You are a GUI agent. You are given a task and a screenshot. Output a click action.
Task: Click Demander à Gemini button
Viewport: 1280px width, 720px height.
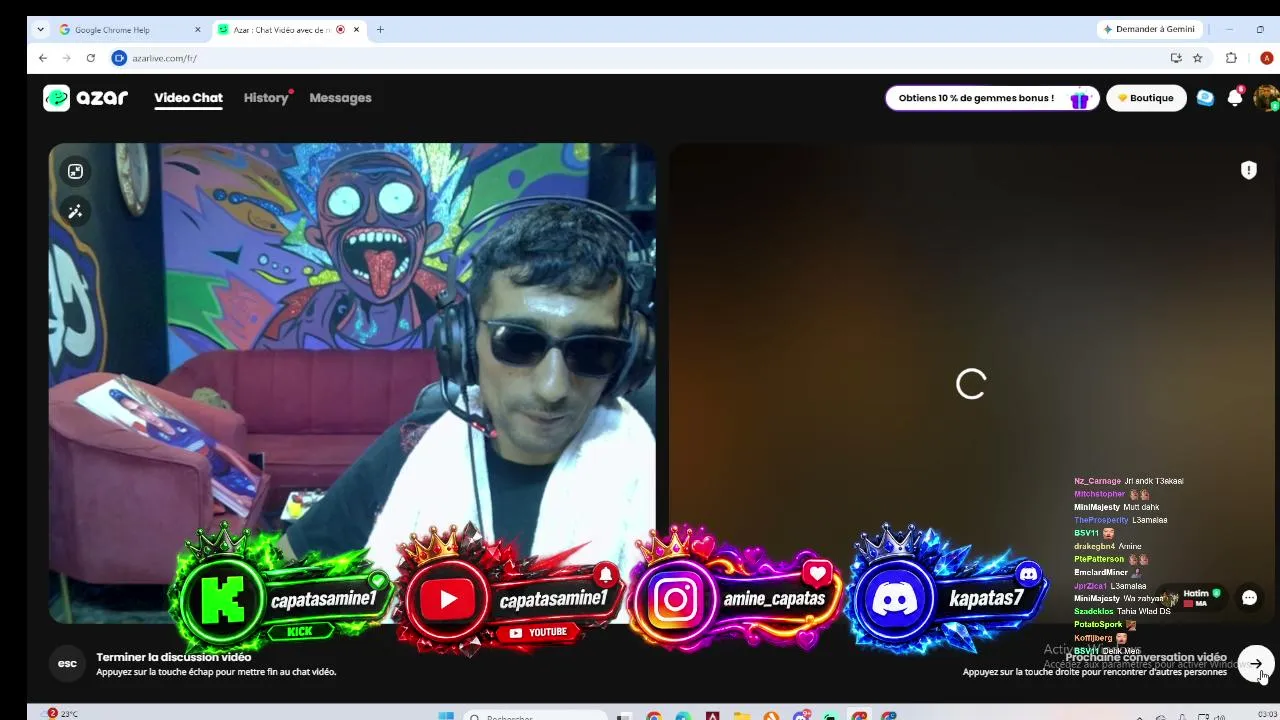coord(1148,30)
